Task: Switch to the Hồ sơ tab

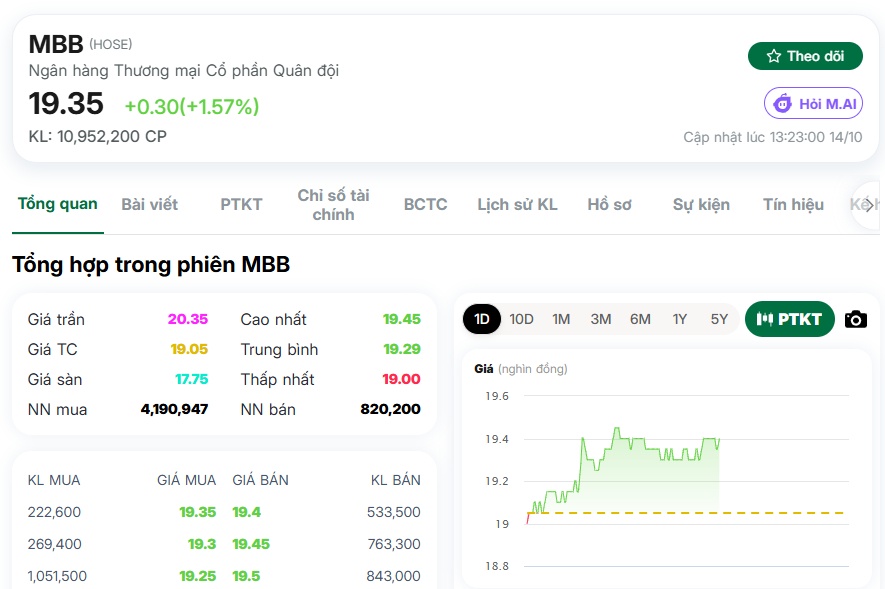Action: click(x=610, y=204)
